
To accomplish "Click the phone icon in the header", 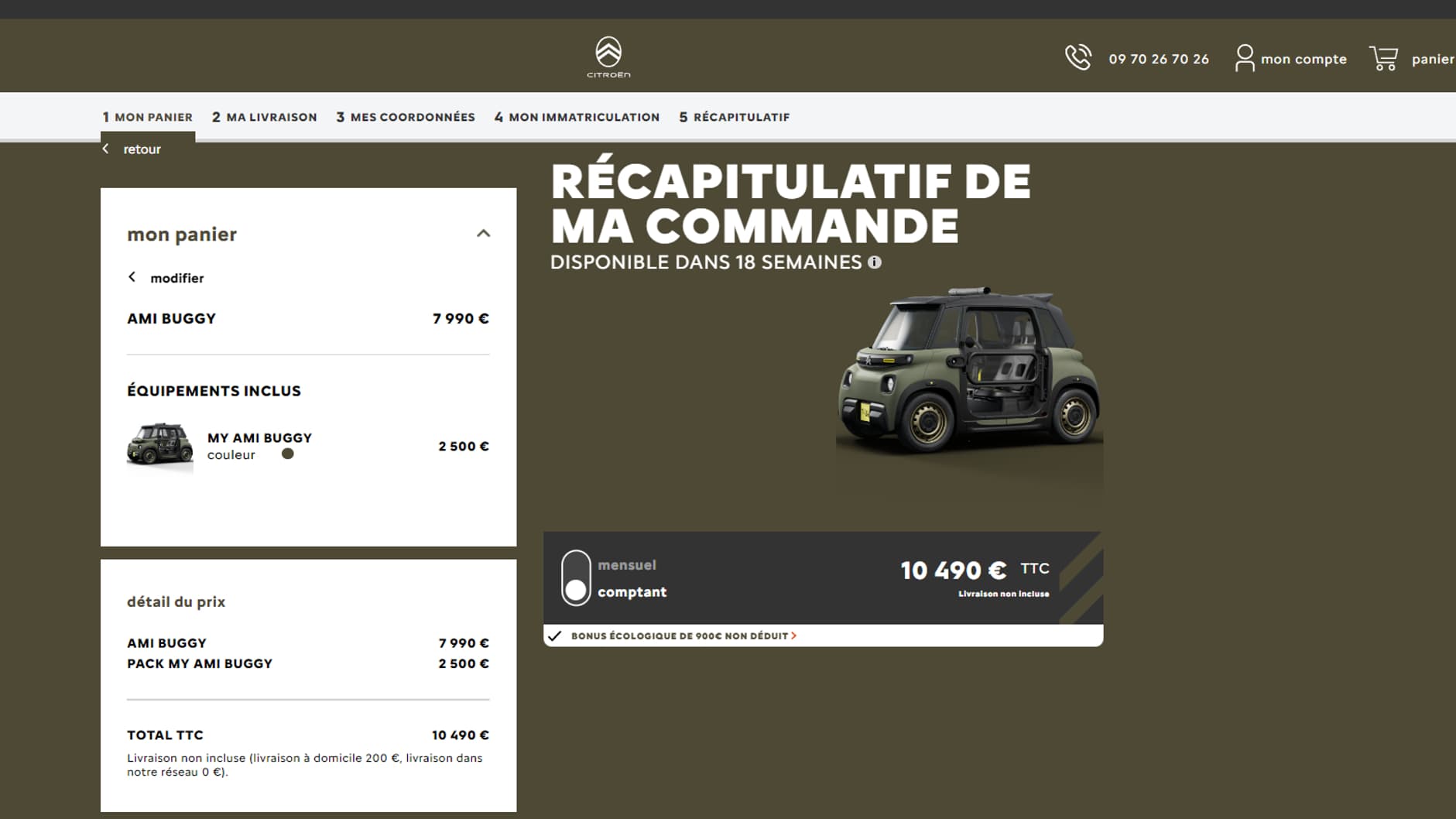I will 1077,58.
